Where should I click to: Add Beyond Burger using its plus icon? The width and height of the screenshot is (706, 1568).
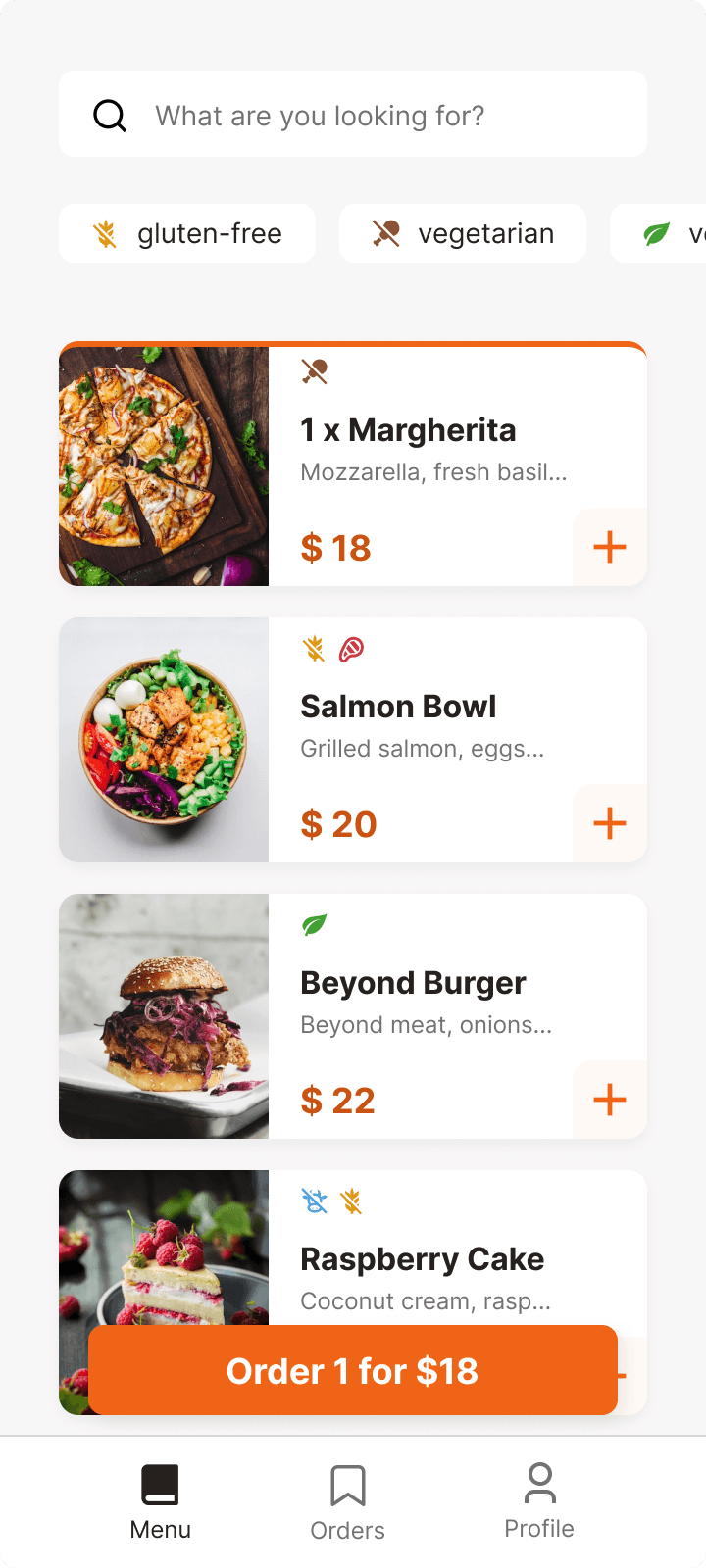coord(610,1100)
